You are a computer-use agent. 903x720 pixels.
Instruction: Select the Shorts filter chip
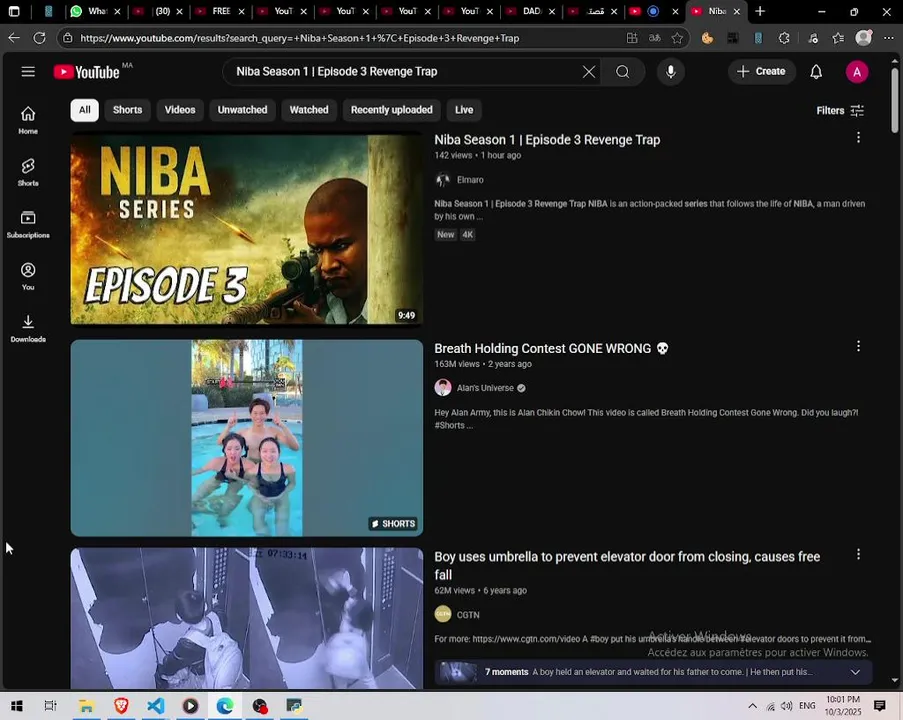127,110
